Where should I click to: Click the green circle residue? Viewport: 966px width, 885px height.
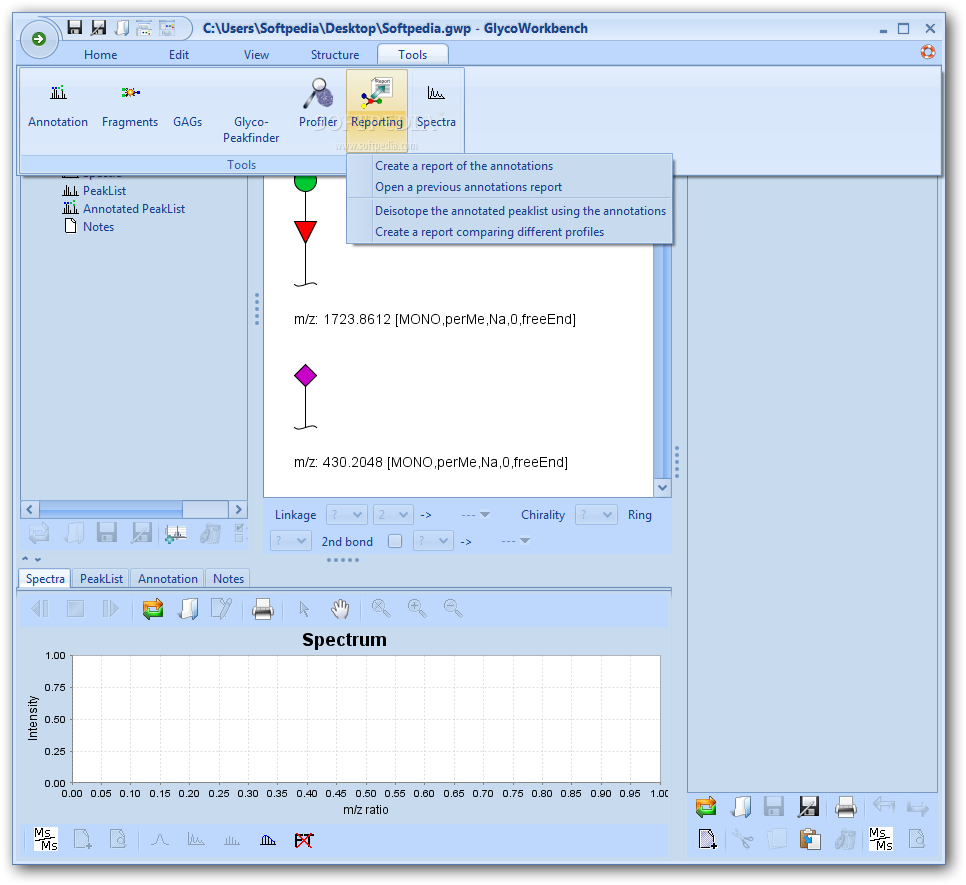pos(306,182)
